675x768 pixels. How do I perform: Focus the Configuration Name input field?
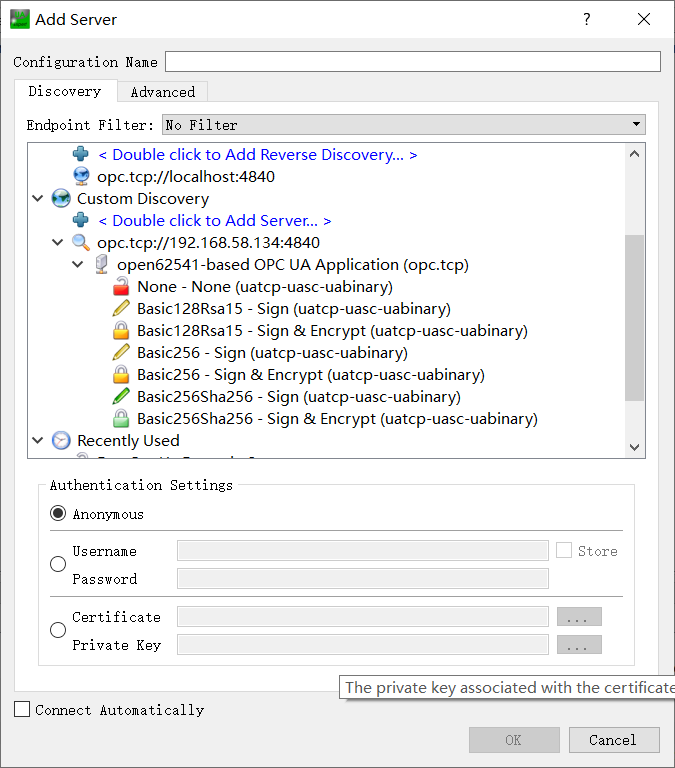[x=413, y=62]
